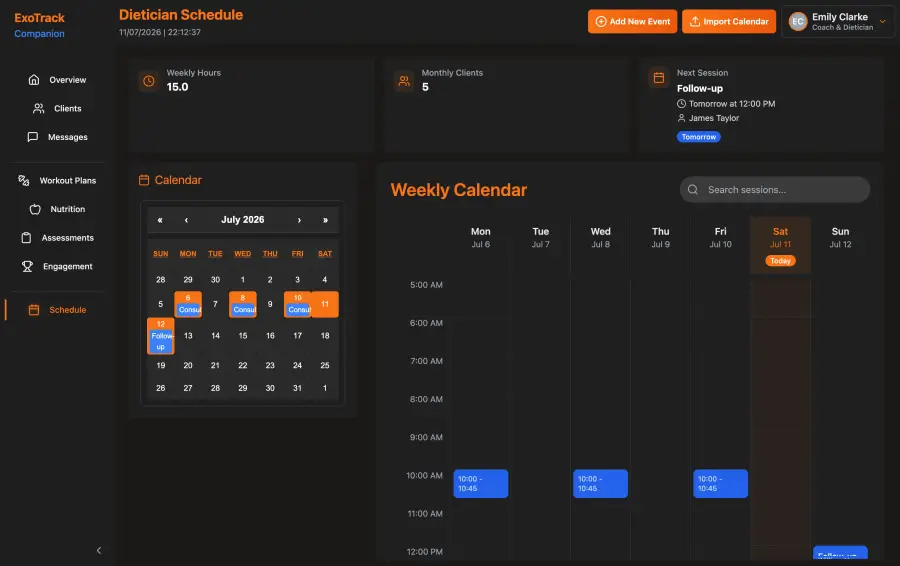Select July 11 in the mini calendar
This screenshot has width=900, height=566.
(x=325, y=304)
